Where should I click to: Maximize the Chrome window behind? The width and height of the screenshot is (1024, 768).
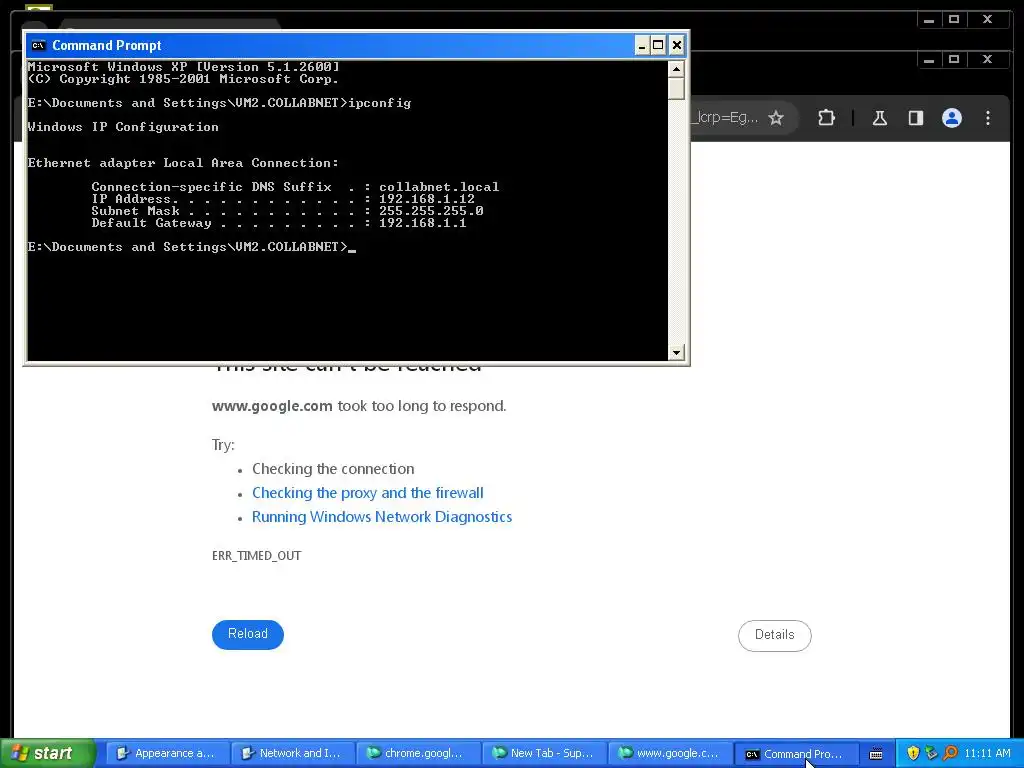[953, 59]
